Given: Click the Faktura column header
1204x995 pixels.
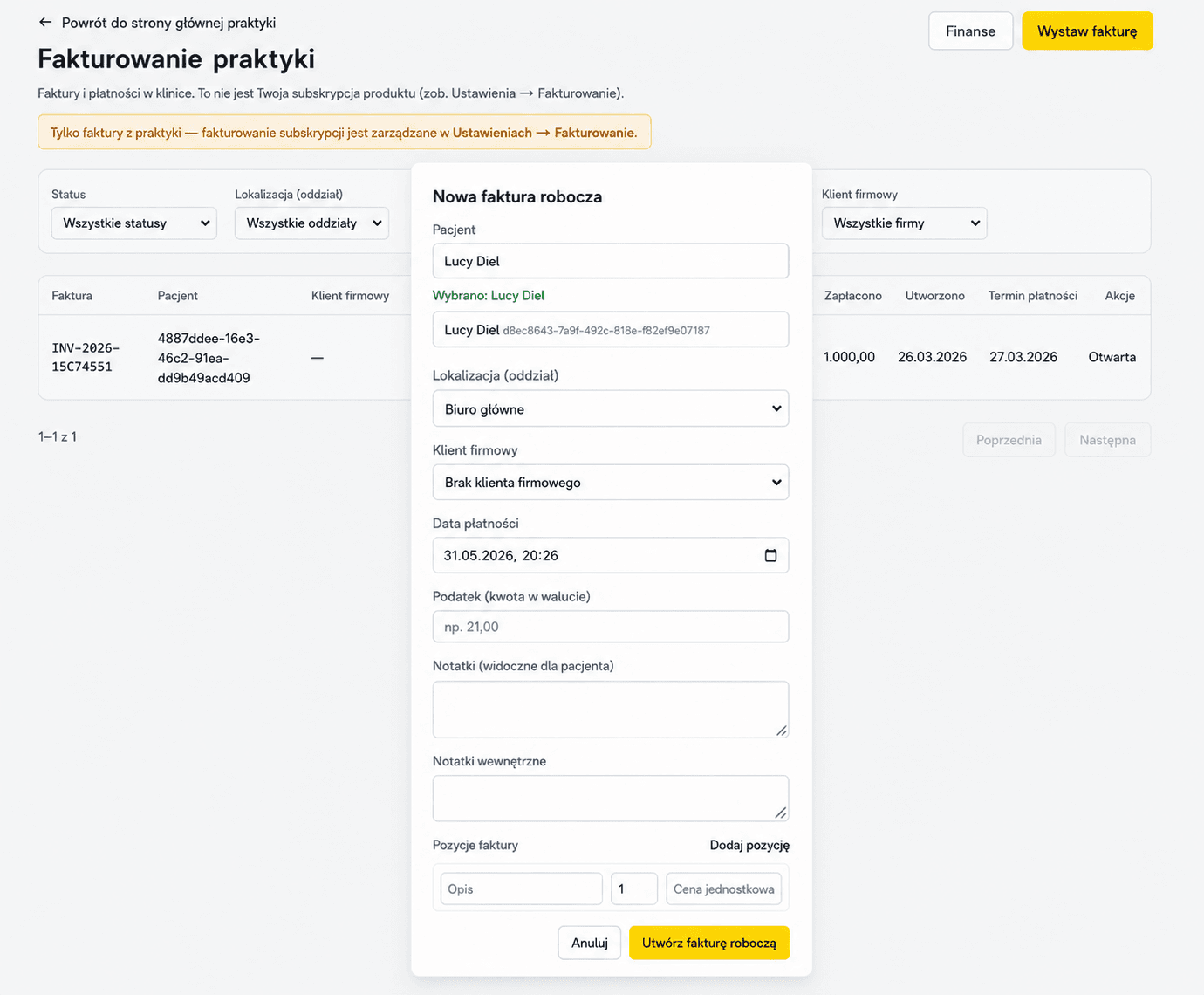Looking at the screenshot, I should click(x=72, y=296).
